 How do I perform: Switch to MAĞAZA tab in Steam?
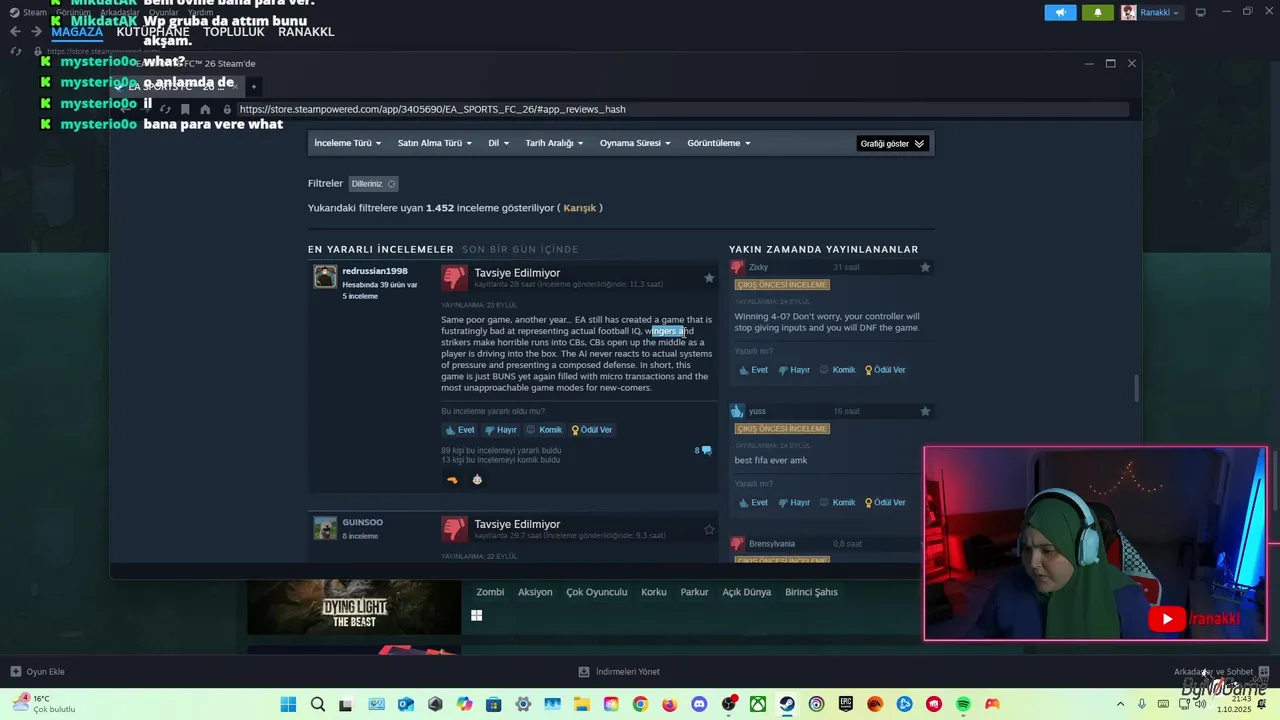(x=77, y=32)
